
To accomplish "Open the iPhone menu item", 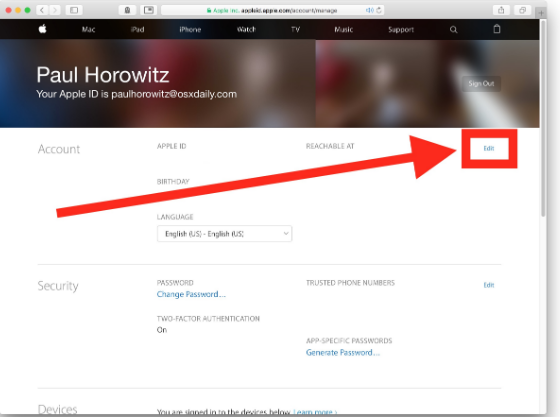I will tap(190, 29).
